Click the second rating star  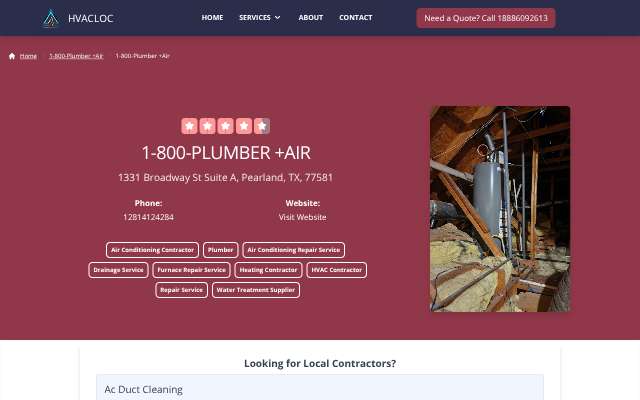(207, 126)
